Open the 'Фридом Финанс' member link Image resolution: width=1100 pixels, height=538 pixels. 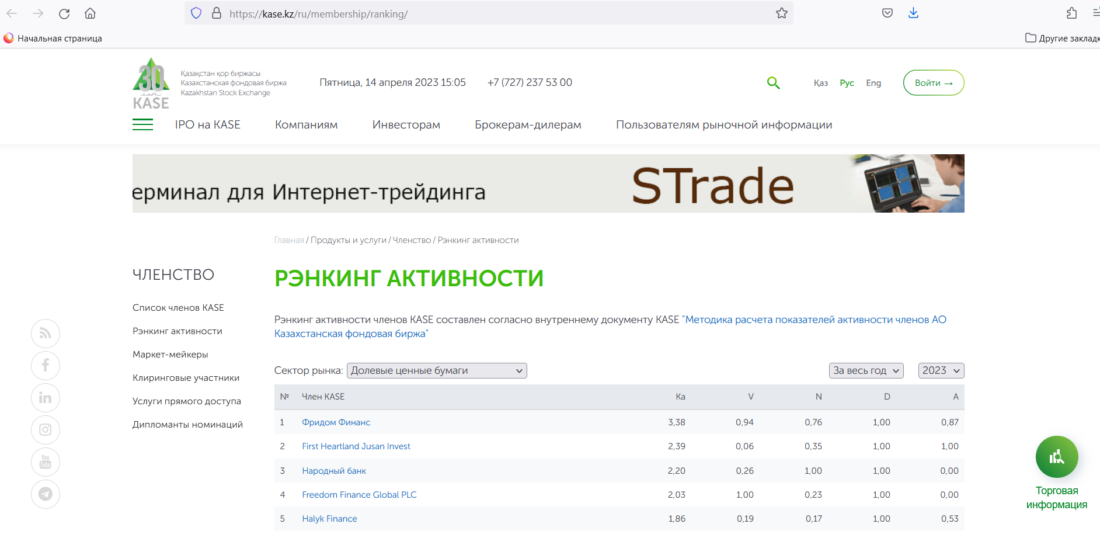tap(336, 422)
